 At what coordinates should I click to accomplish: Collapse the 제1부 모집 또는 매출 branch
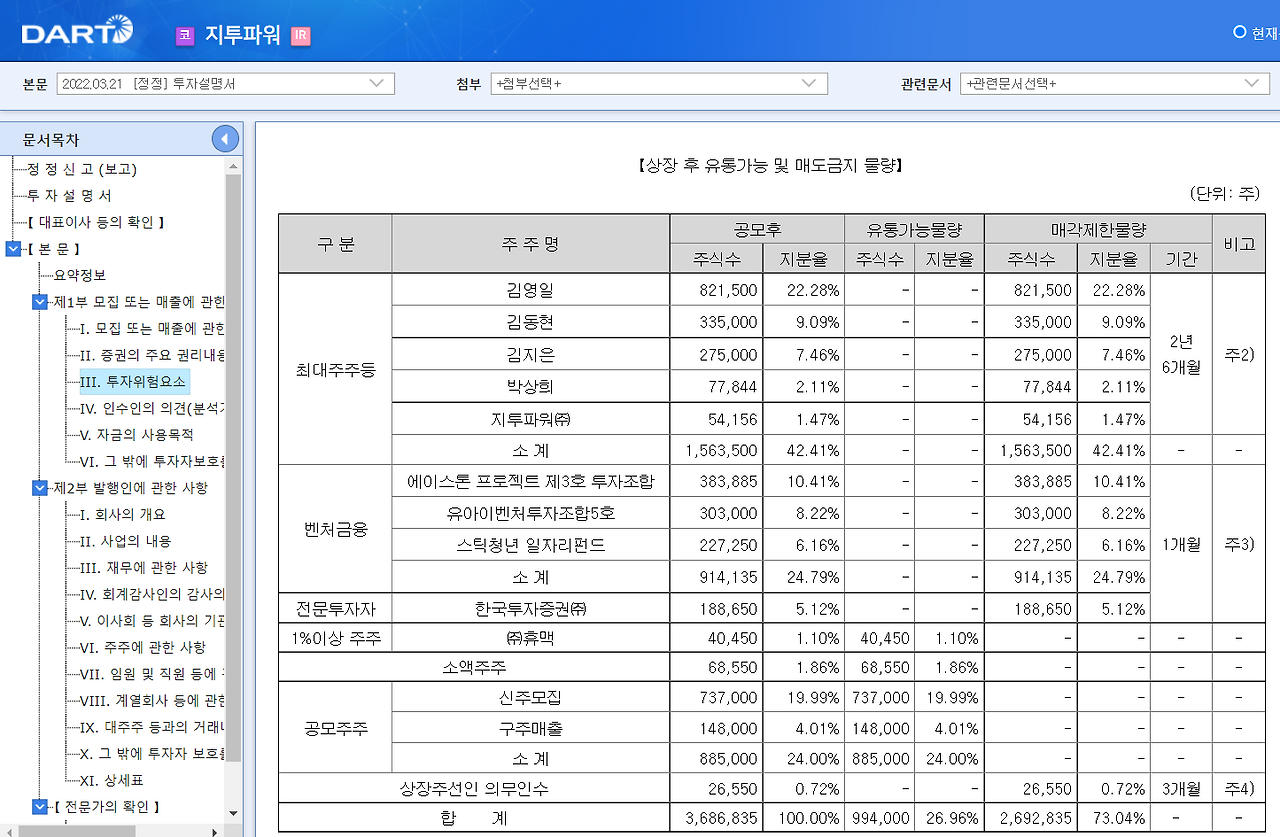(x=38, y=301)
